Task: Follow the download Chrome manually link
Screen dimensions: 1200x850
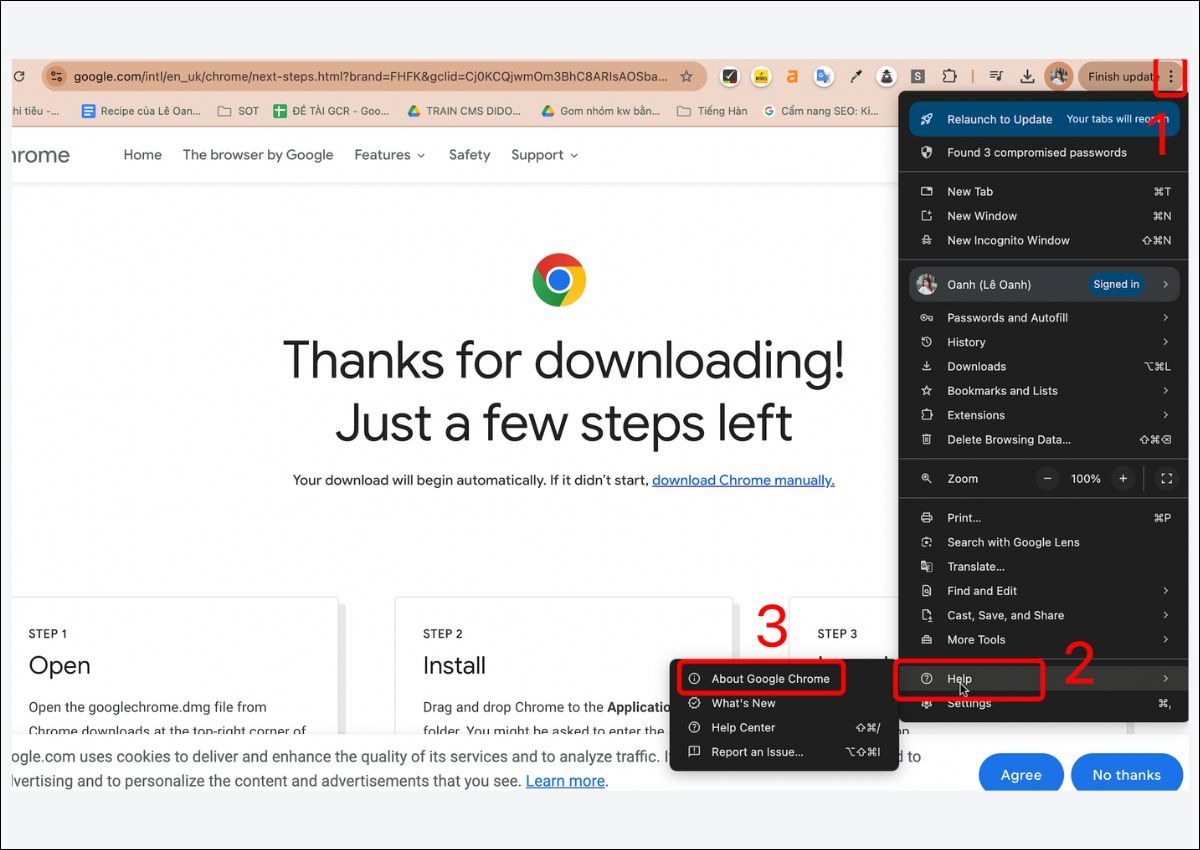Action: tap(743, 480)
